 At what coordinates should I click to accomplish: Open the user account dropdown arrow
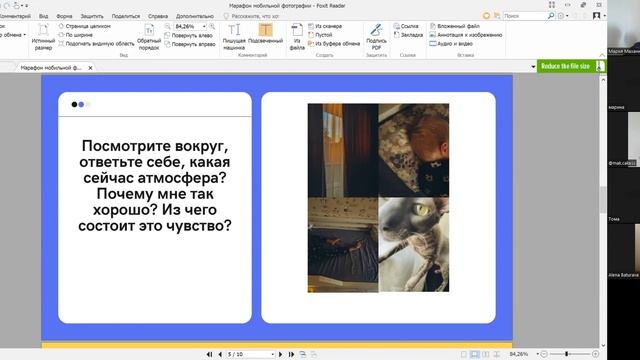(x=604, y=16)
